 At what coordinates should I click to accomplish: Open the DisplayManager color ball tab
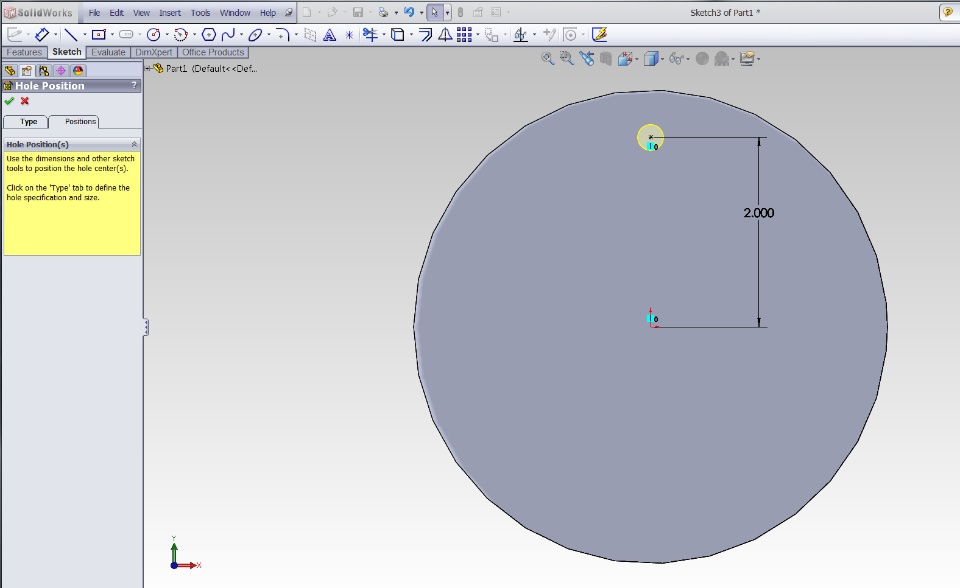78,70
